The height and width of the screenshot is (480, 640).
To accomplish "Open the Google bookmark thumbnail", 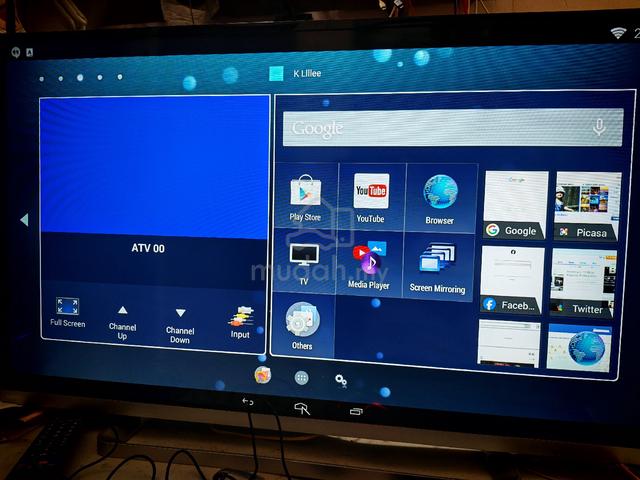I will 515,205.
